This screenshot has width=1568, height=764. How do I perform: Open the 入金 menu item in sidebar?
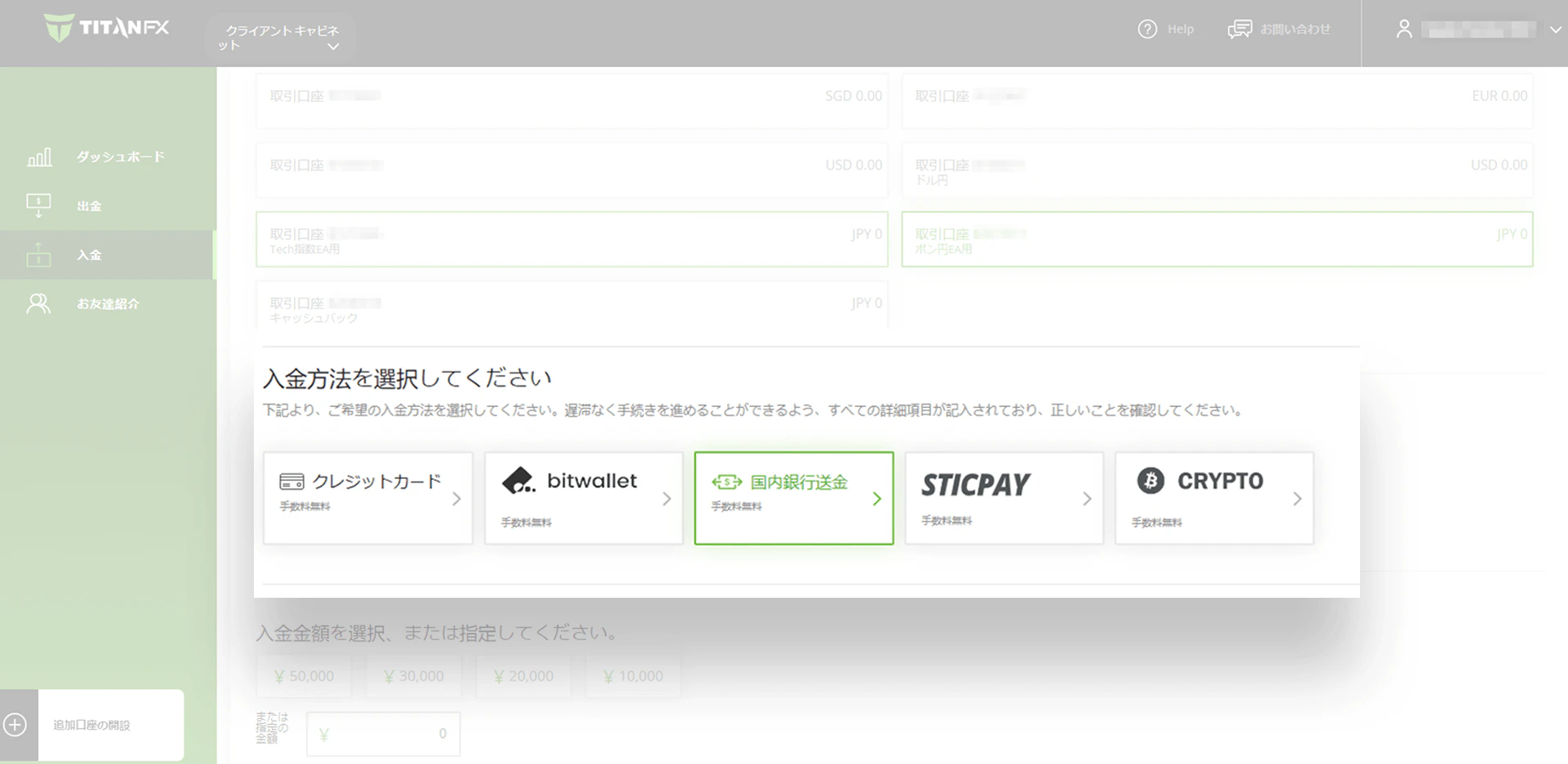(89, 255)
